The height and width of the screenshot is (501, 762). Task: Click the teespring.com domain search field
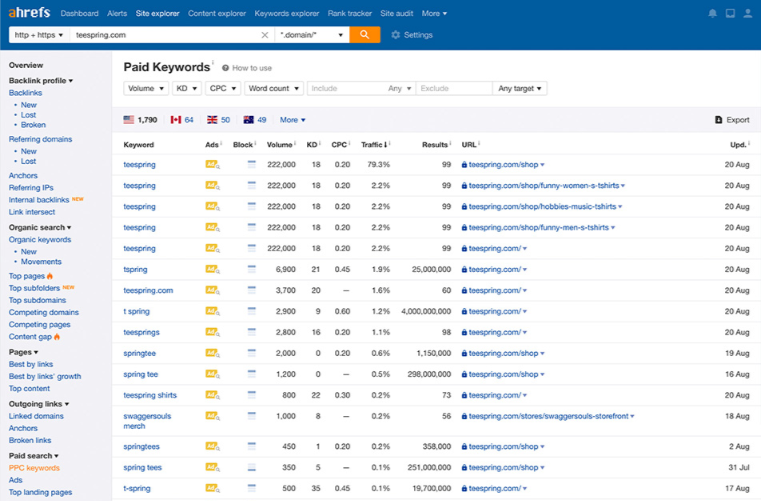(165, 35)
